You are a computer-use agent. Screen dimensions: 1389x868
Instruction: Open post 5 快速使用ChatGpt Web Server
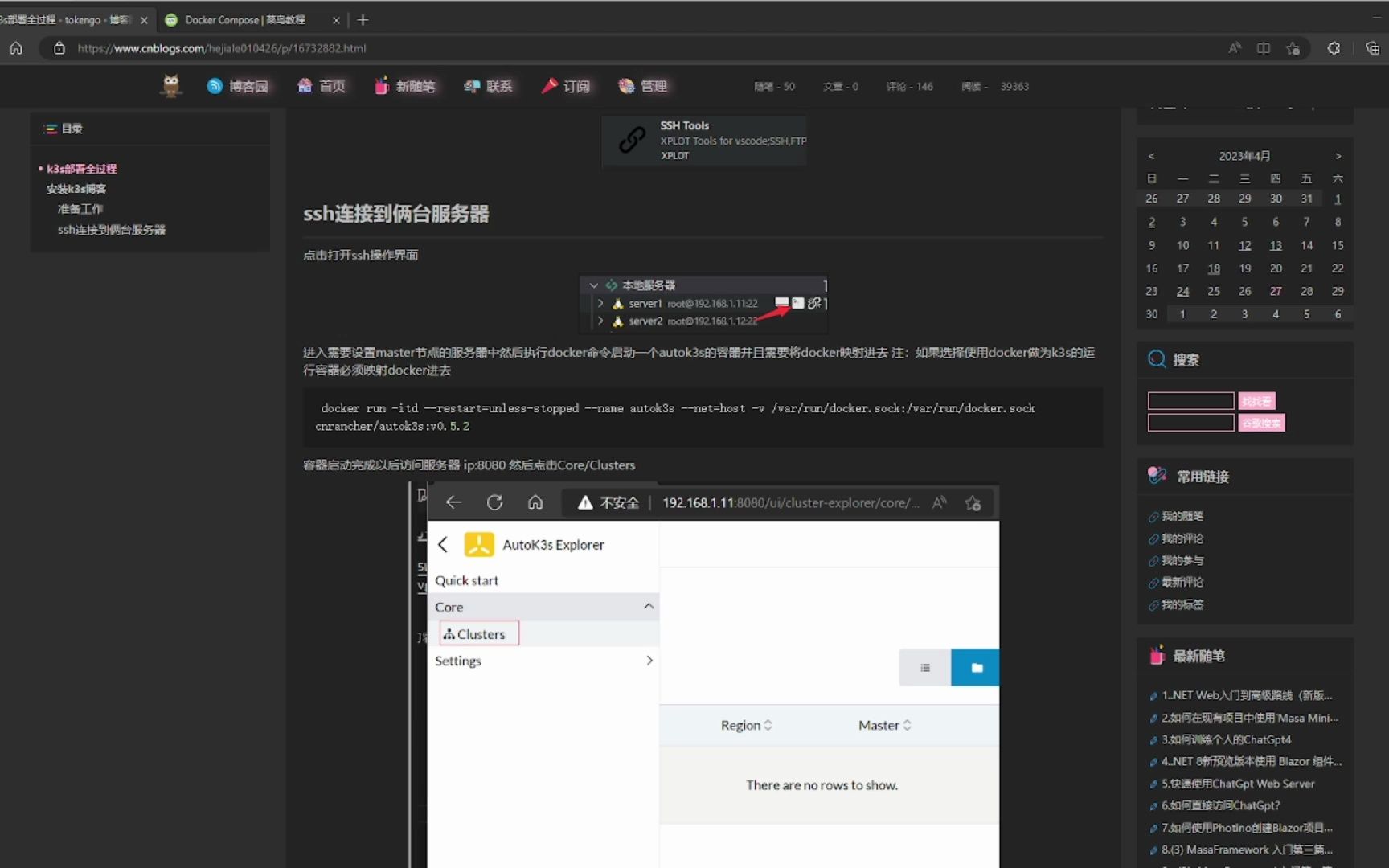(1238, 784)
